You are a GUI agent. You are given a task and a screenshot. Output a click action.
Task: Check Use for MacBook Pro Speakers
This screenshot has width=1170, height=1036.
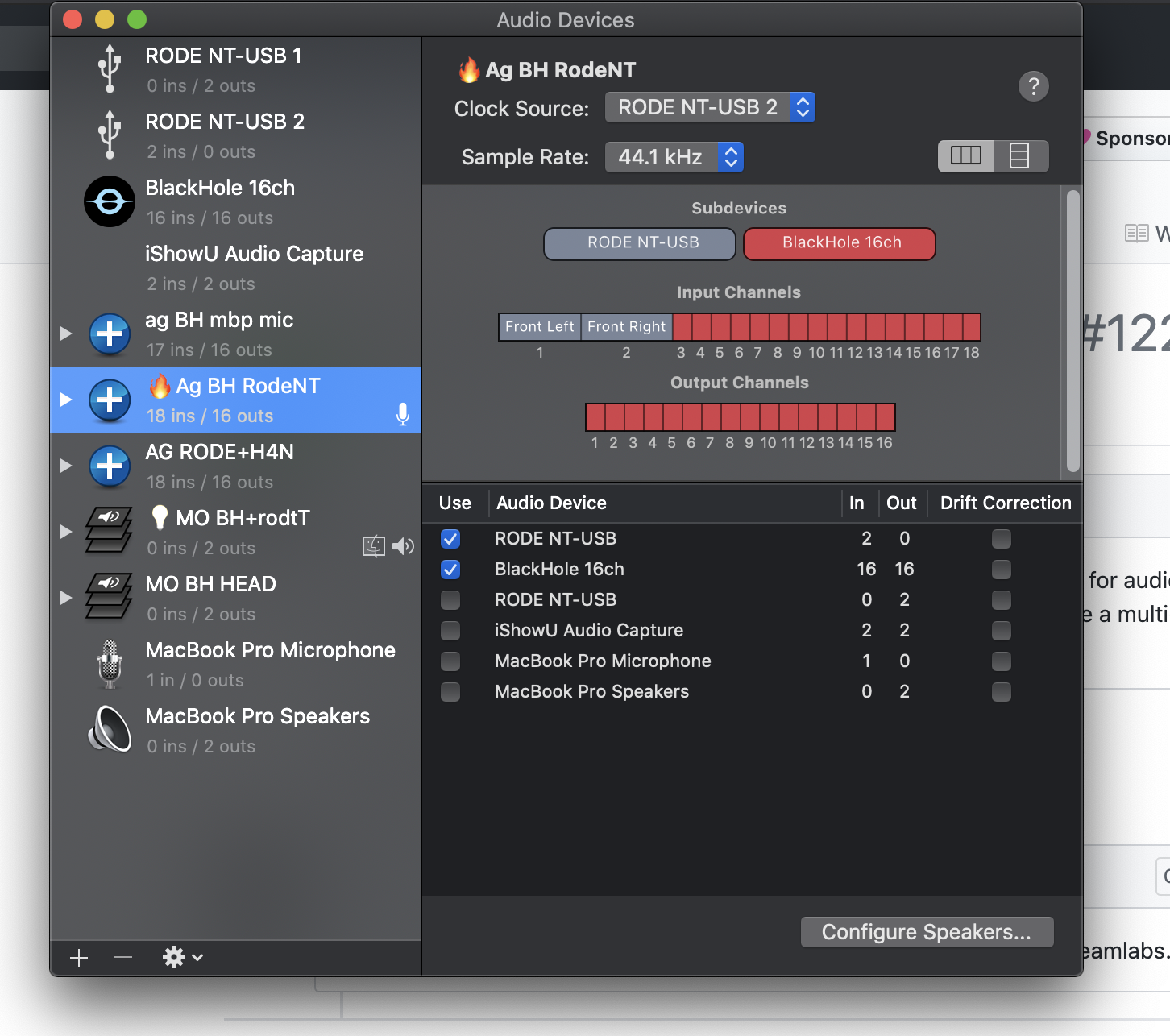[450, 692]
